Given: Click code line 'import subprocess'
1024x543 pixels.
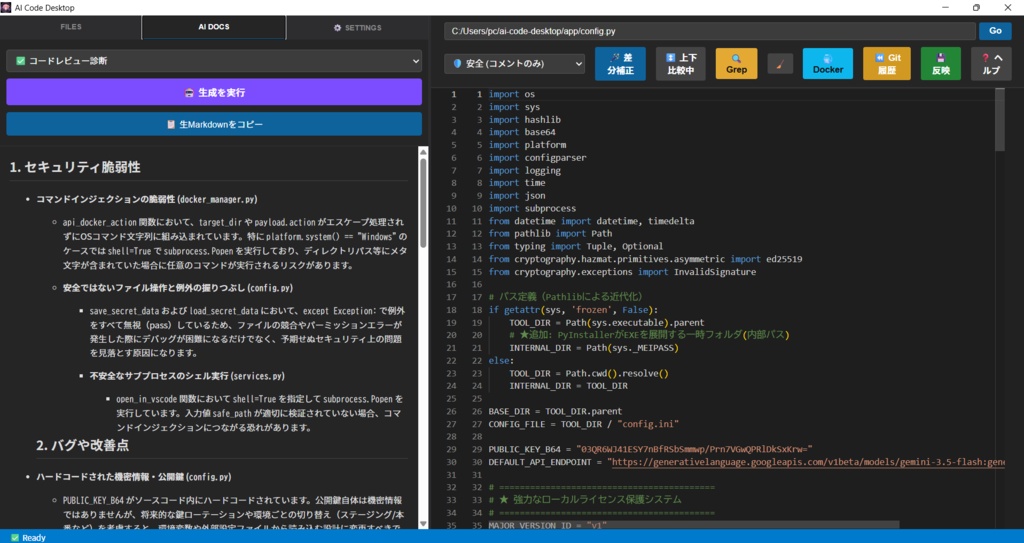Looking at the screenshot, I should pos(532,208).
